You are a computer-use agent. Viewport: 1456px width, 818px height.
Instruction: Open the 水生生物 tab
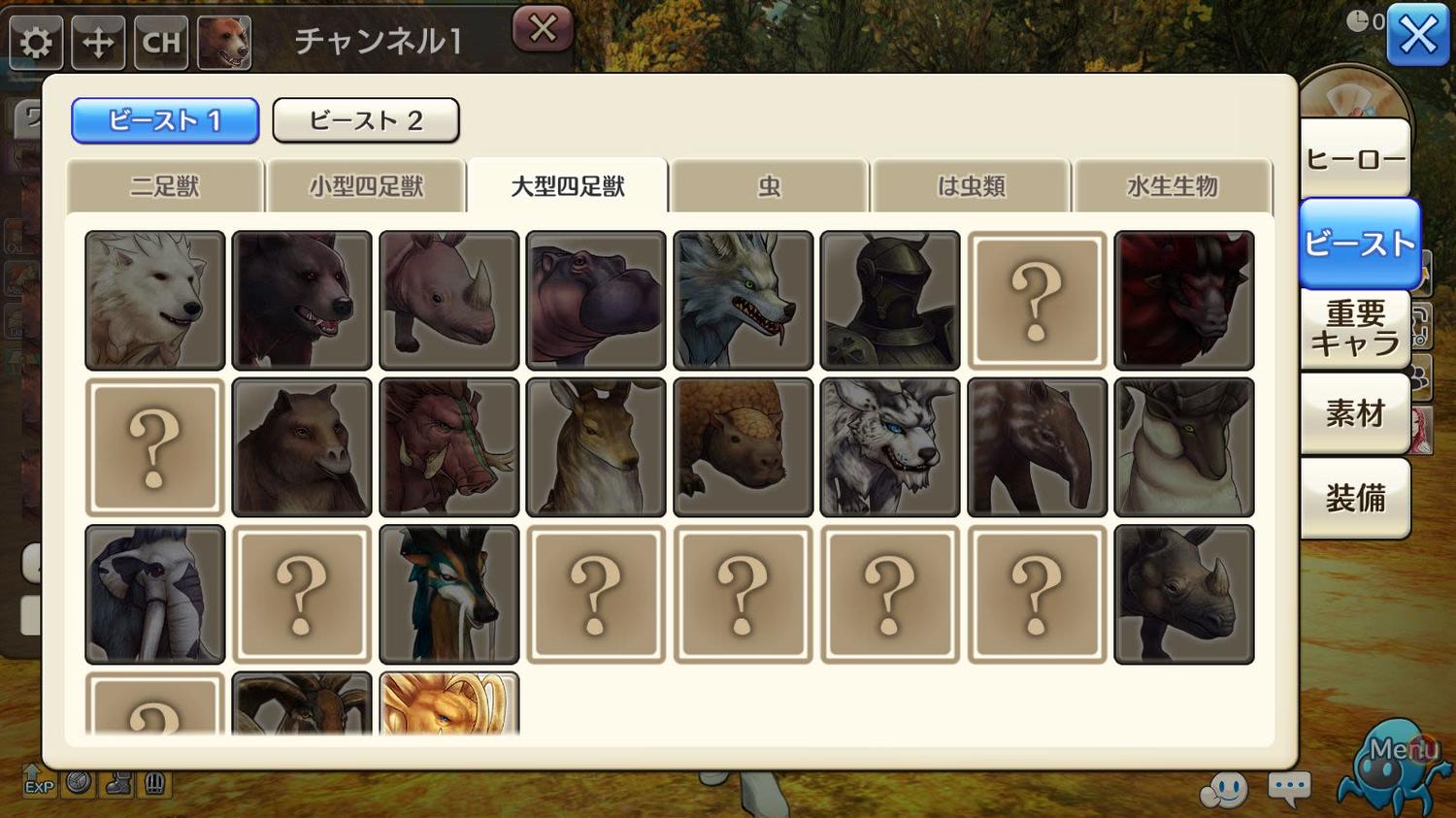[x=1172, y=186]
